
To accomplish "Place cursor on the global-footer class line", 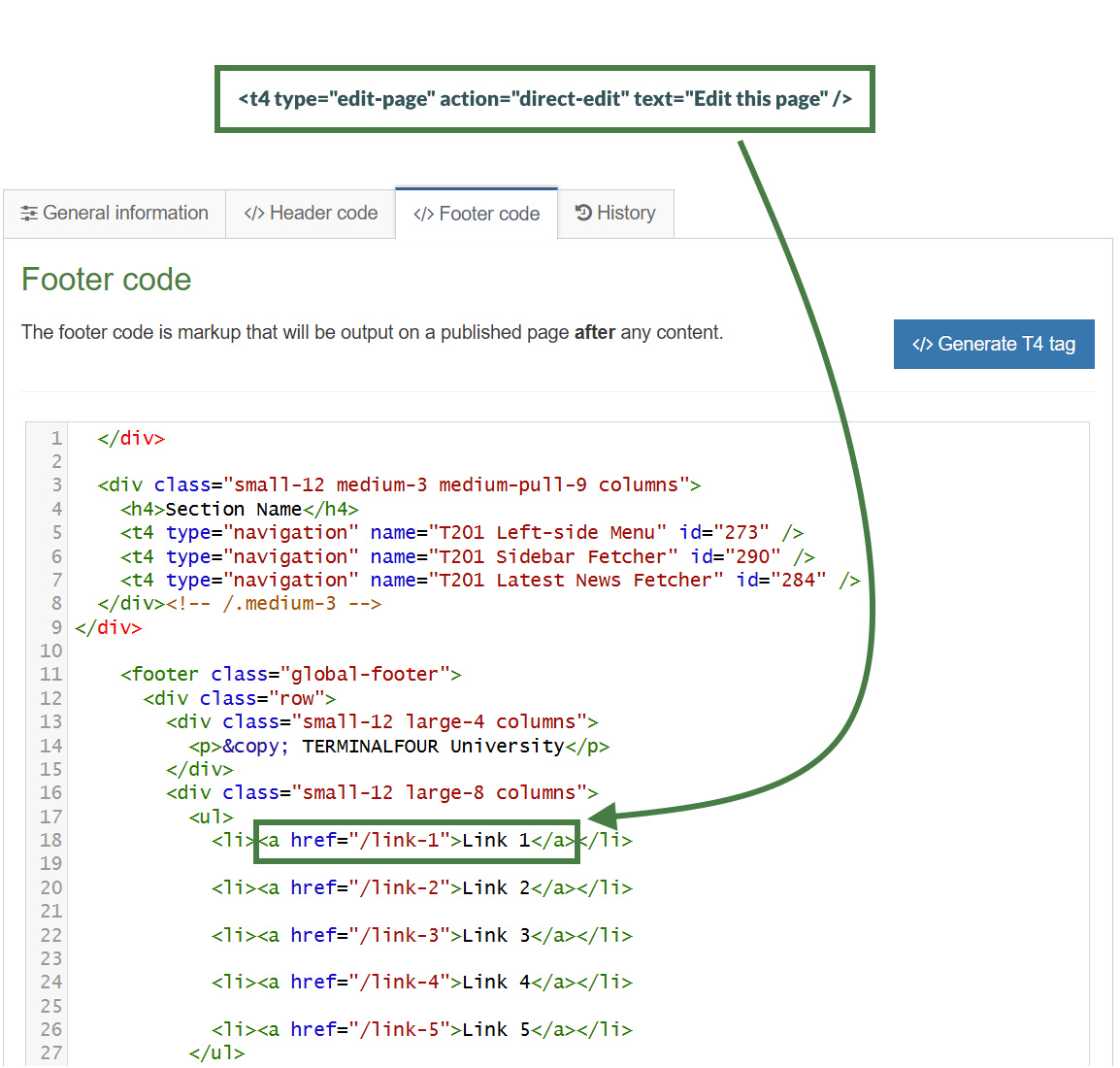I will [x=291, y=675].
